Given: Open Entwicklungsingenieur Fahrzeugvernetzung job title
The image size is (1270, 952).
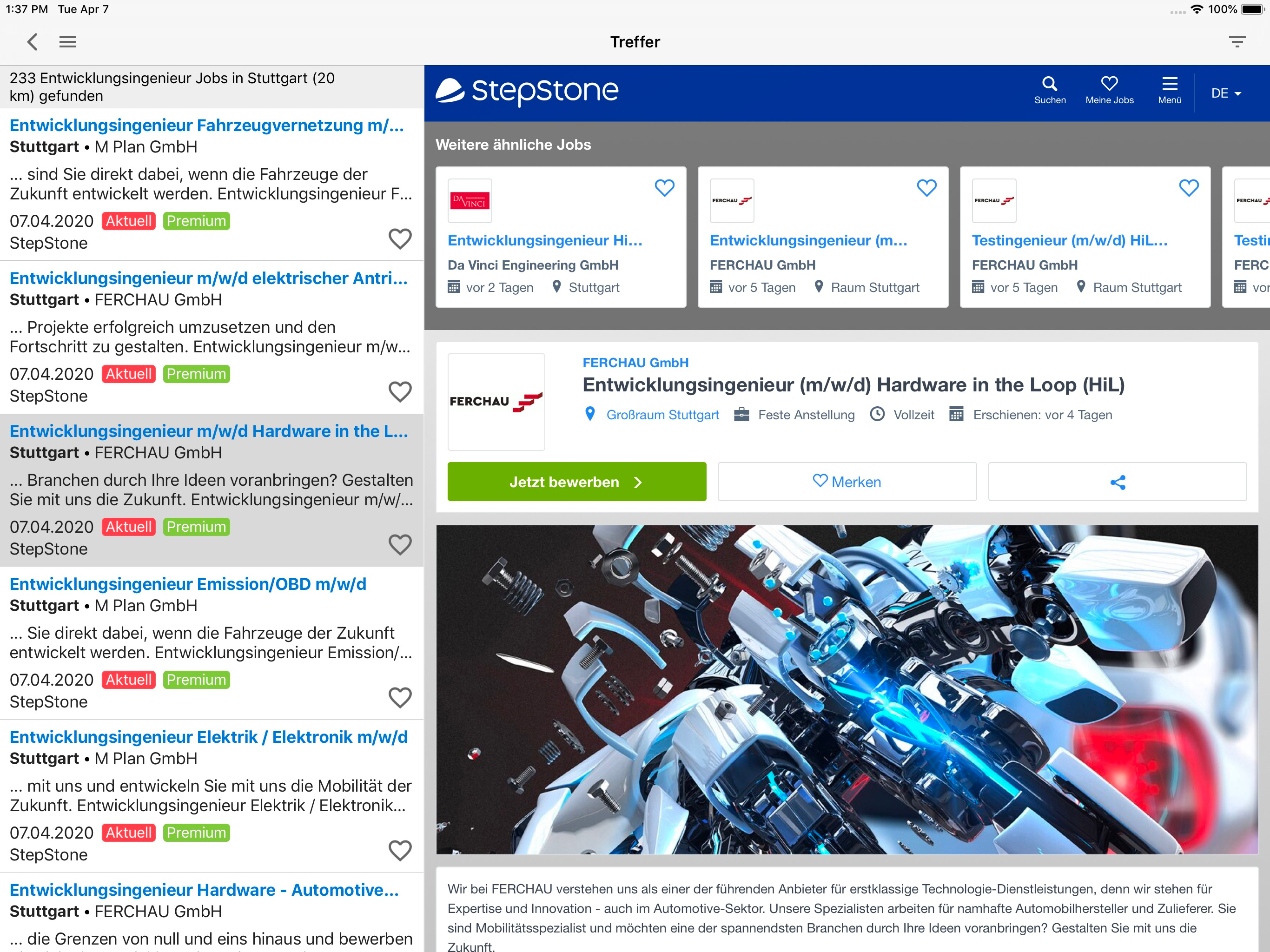Looking at the screenshot, I should pyautogui.click(x=207, y=125).
